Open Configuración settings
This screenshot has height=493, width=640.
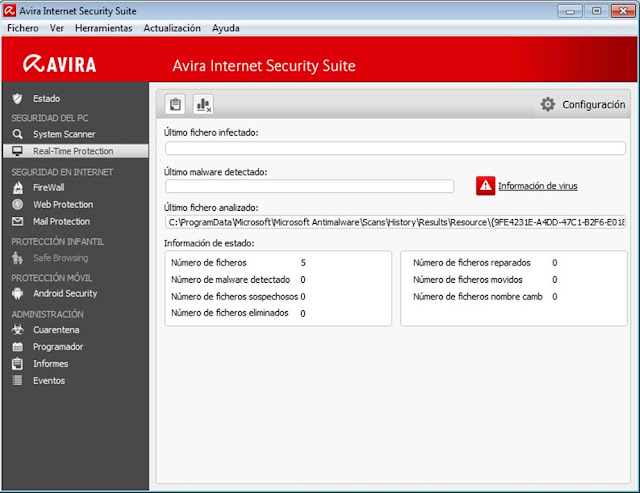(x=593, y=104)
